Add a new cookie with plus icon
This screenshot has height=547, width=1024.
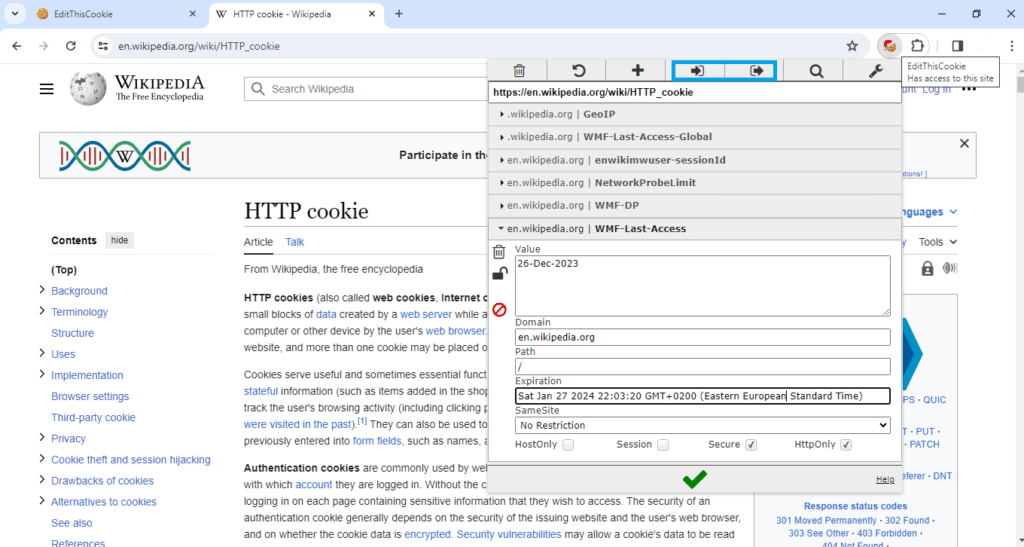pos(637,70)
